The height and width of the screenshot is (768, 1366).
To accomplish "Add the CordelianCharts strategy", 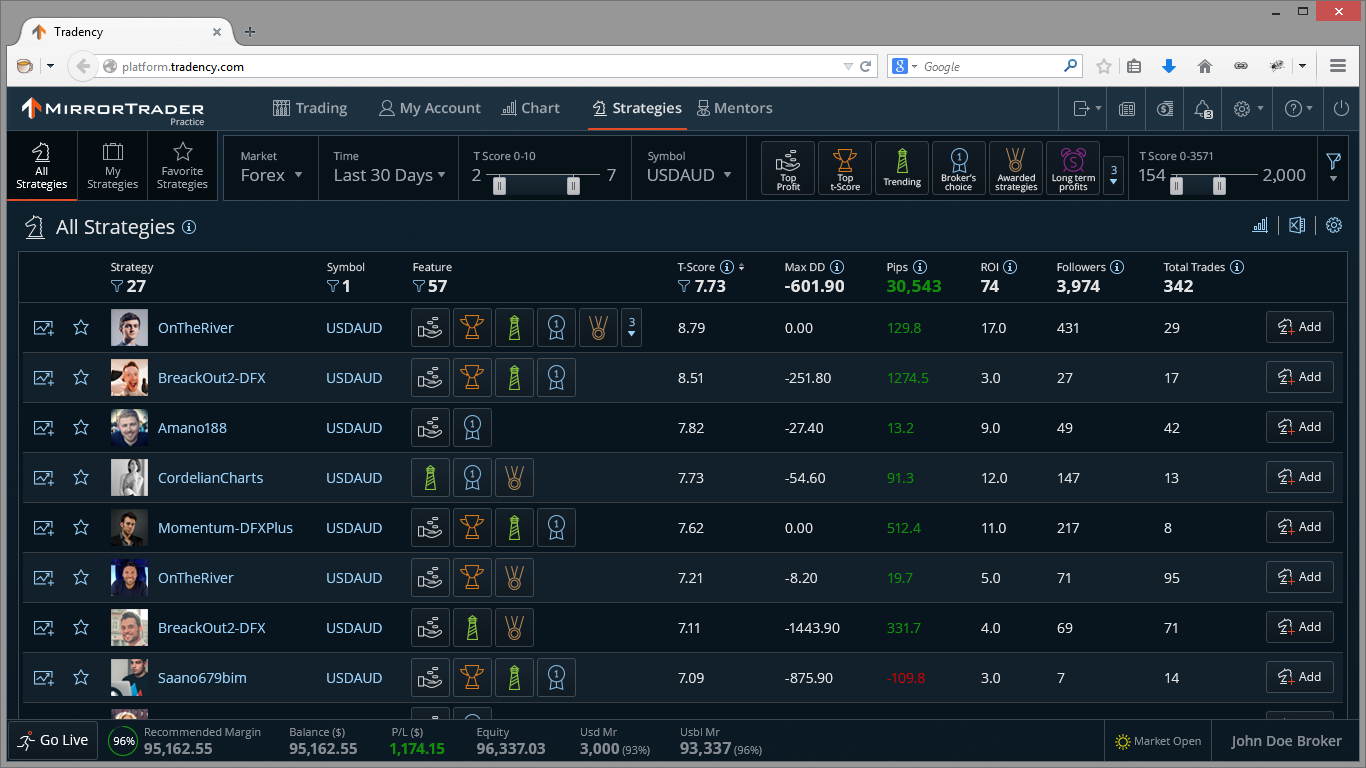I will click(1299, 477).
